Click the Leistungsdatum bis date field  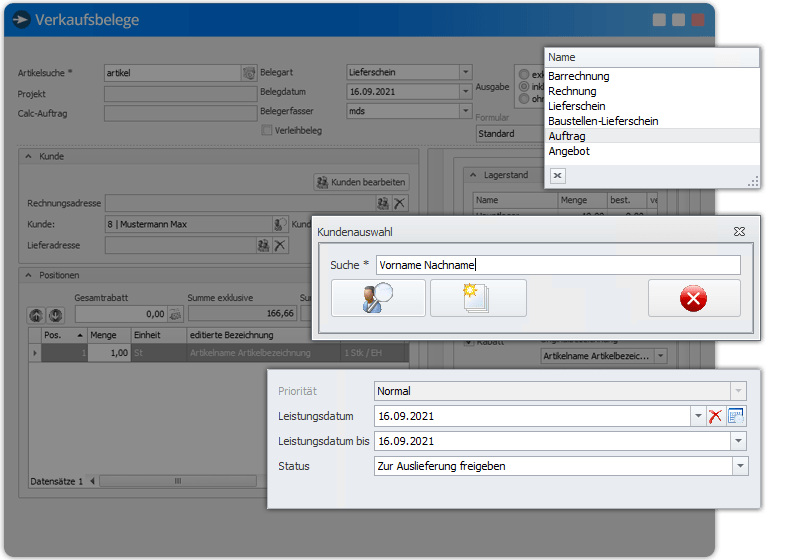552,441
